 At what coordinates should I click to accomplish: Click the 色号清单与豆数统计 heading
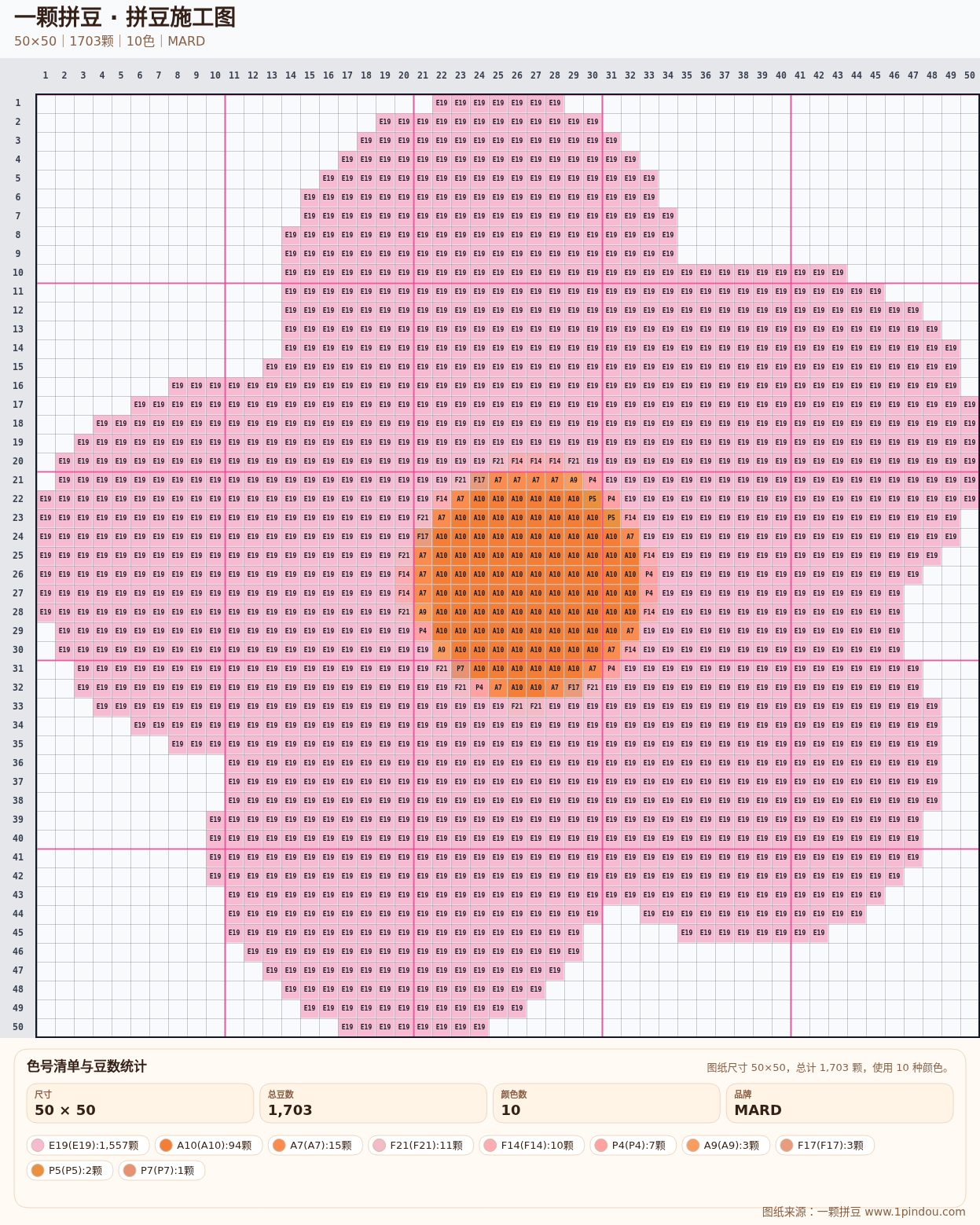pyautogui.click(x=86, y=1066)
